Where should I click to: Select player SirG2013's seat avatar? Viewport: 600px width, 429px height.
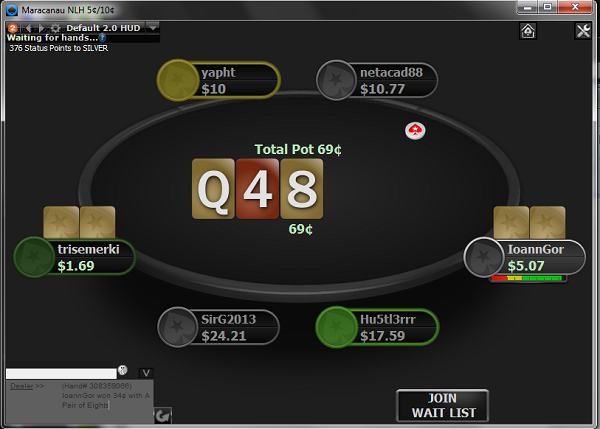point(177,327)
